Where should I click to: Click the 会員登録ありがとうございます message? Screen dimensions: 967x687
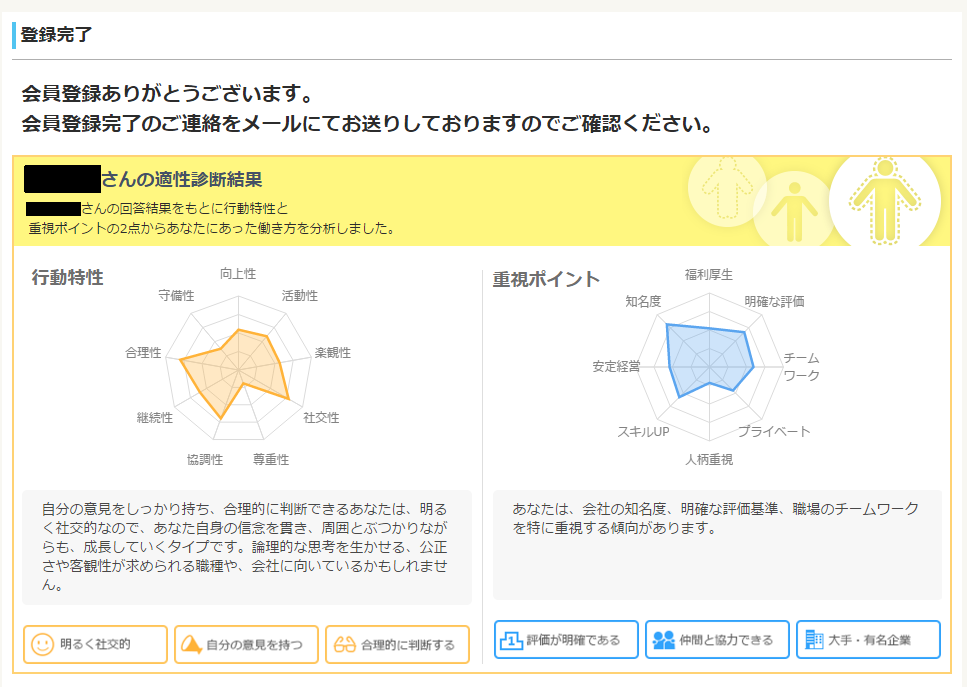[168, 94]
